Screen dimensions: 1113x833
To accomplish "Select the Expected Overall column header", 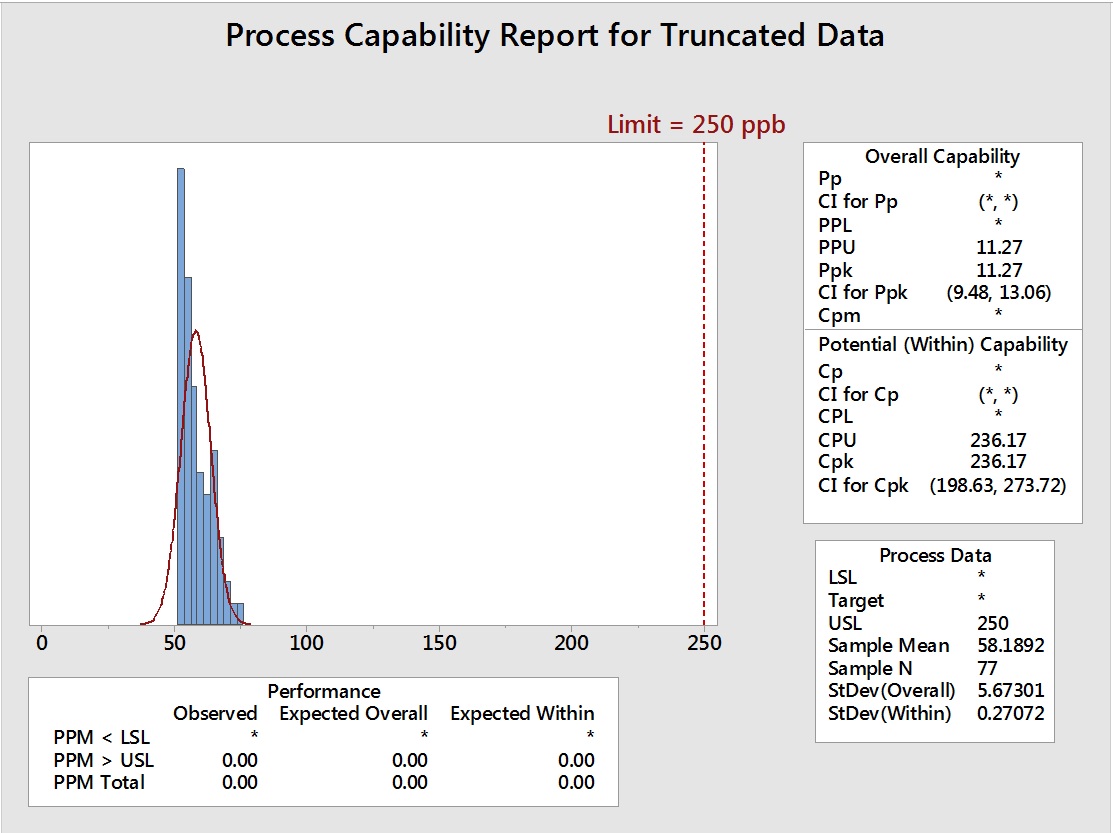I will click(353, 714).
